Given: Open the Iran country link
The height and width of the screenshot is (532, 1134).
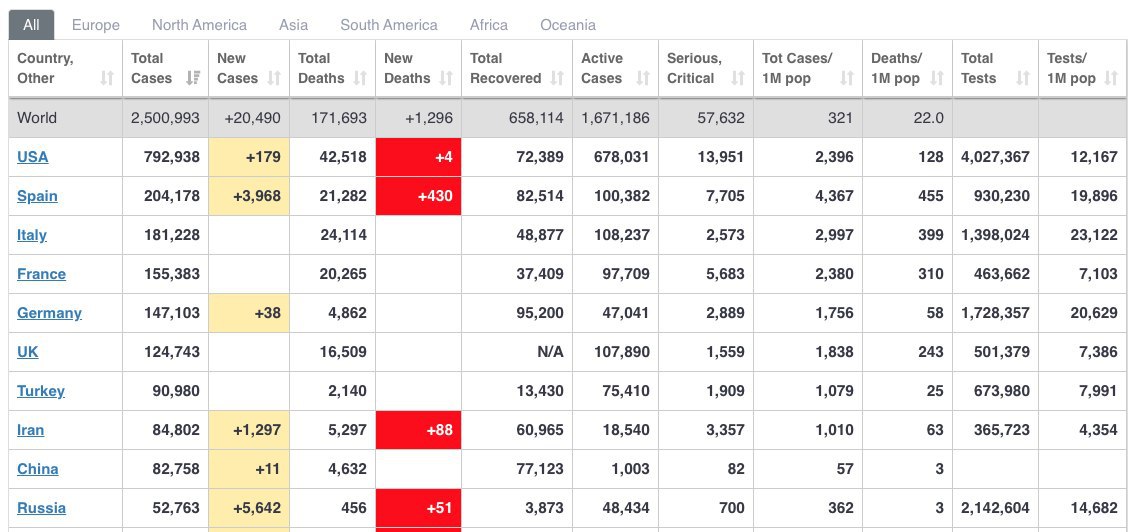Looking at the screenshot, I should pos(30,430).
